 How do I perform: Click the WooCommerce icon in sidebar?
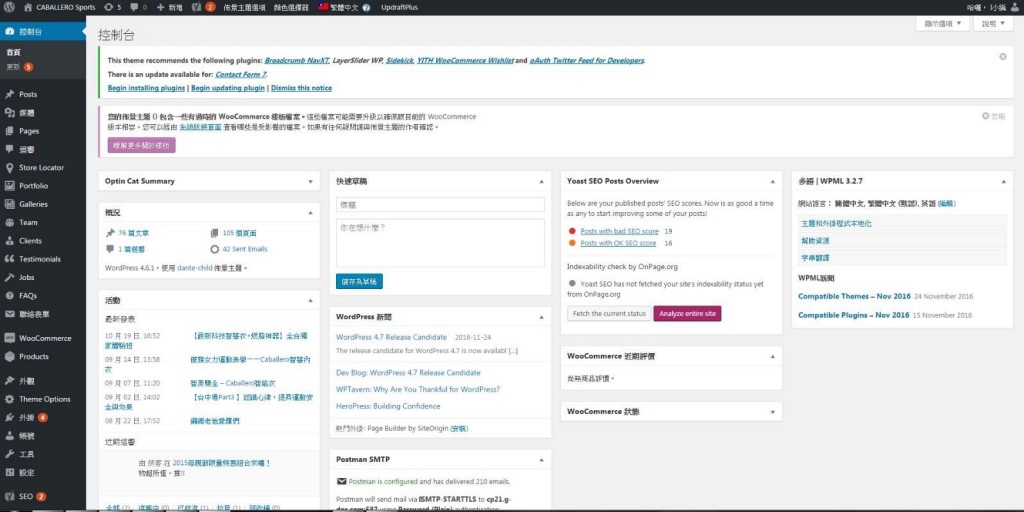tap(9, 338)
